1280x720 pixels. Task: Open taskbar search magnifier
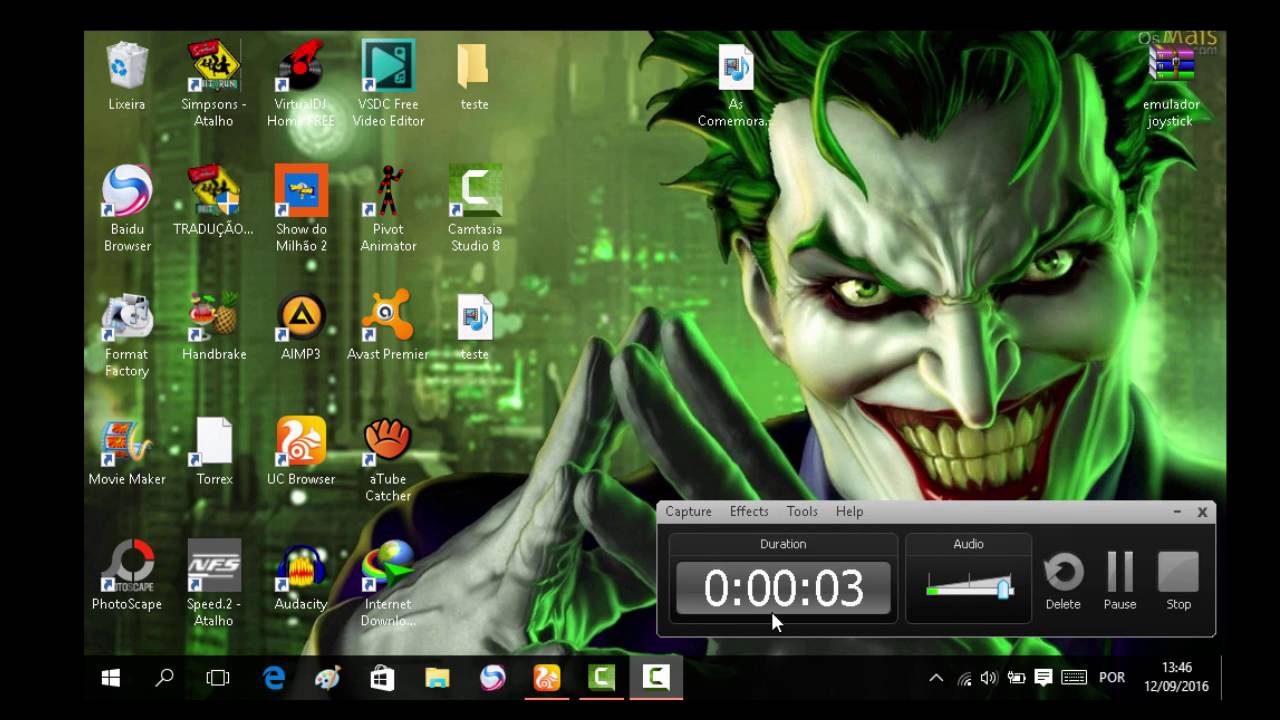coord(164,678)
